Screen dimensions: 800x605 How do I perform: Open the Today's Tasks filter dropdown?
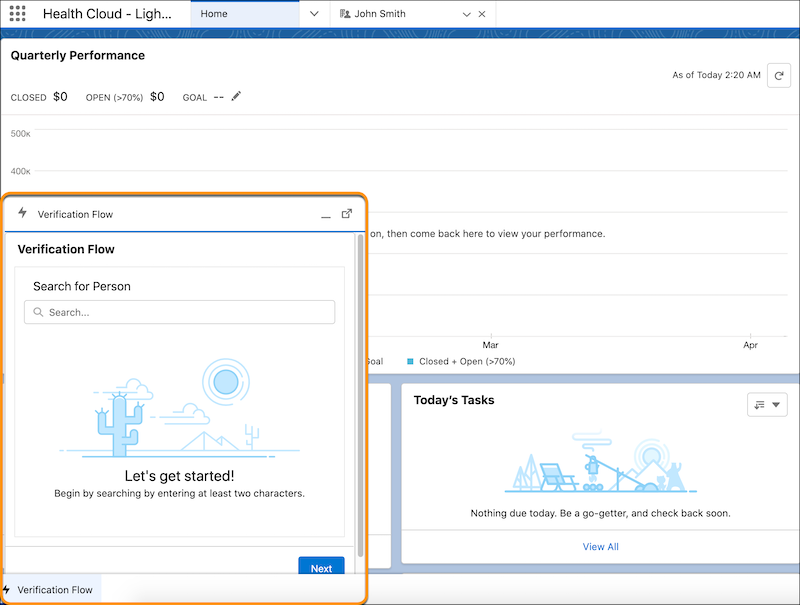[767, 405]
